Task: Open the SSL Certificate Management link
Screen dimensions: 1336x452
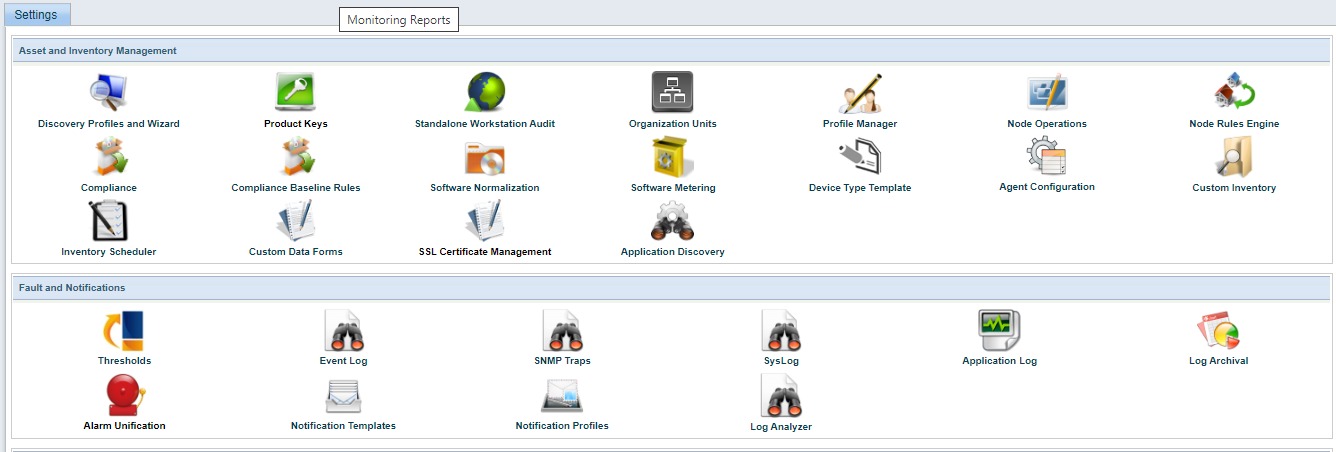Action: [485, 252]
